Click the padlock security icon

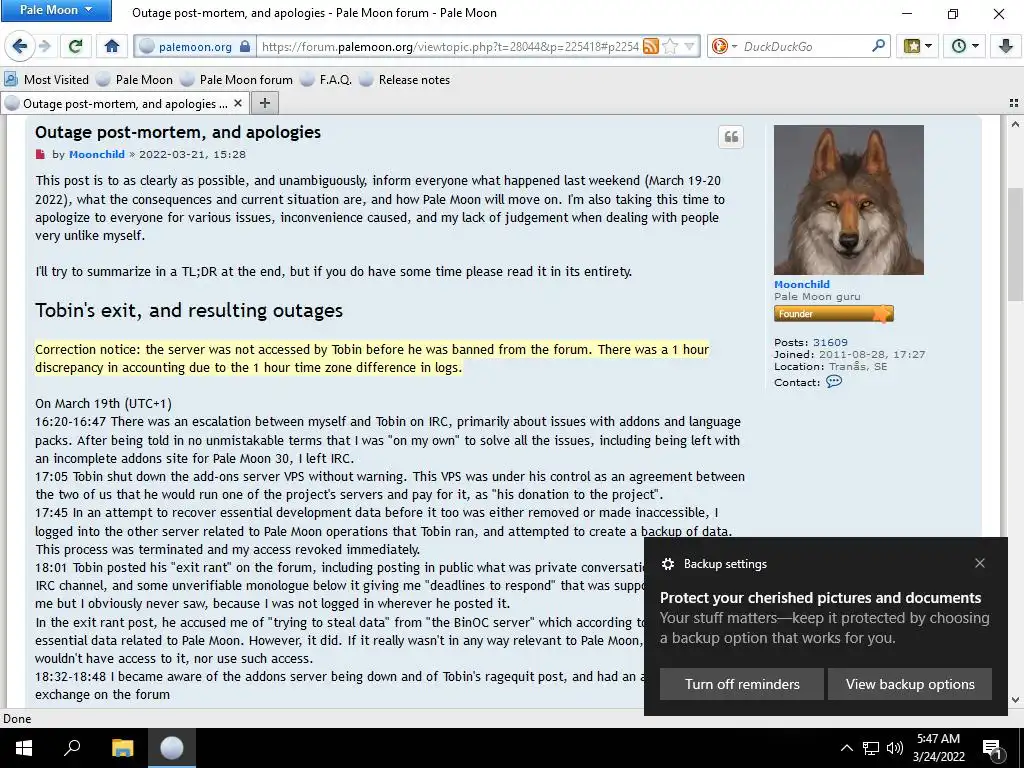[x=245, y=46]
